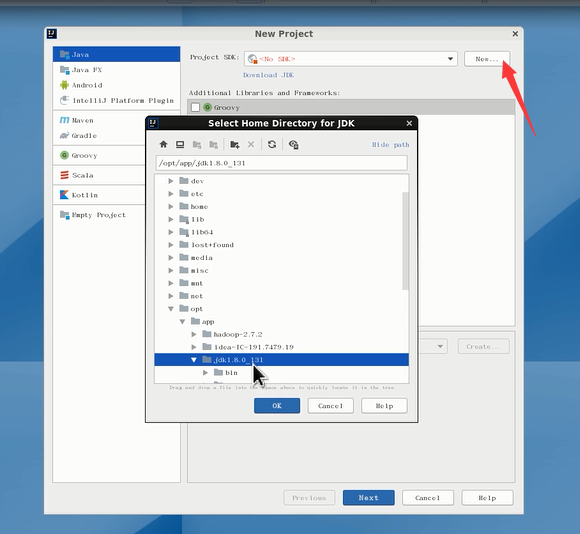
Task: Collapse the app folder
Action: coord(182,322)
